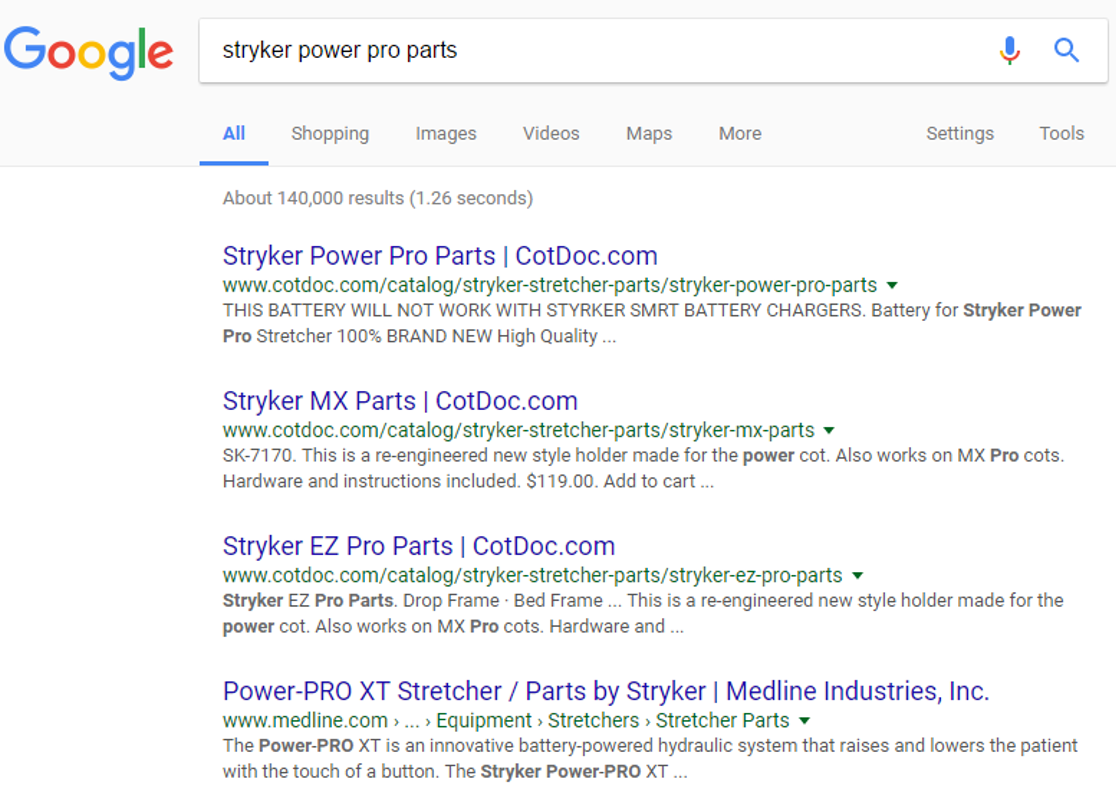
Task: Switch to the Images tab
Action: click(x=446, y=134)
